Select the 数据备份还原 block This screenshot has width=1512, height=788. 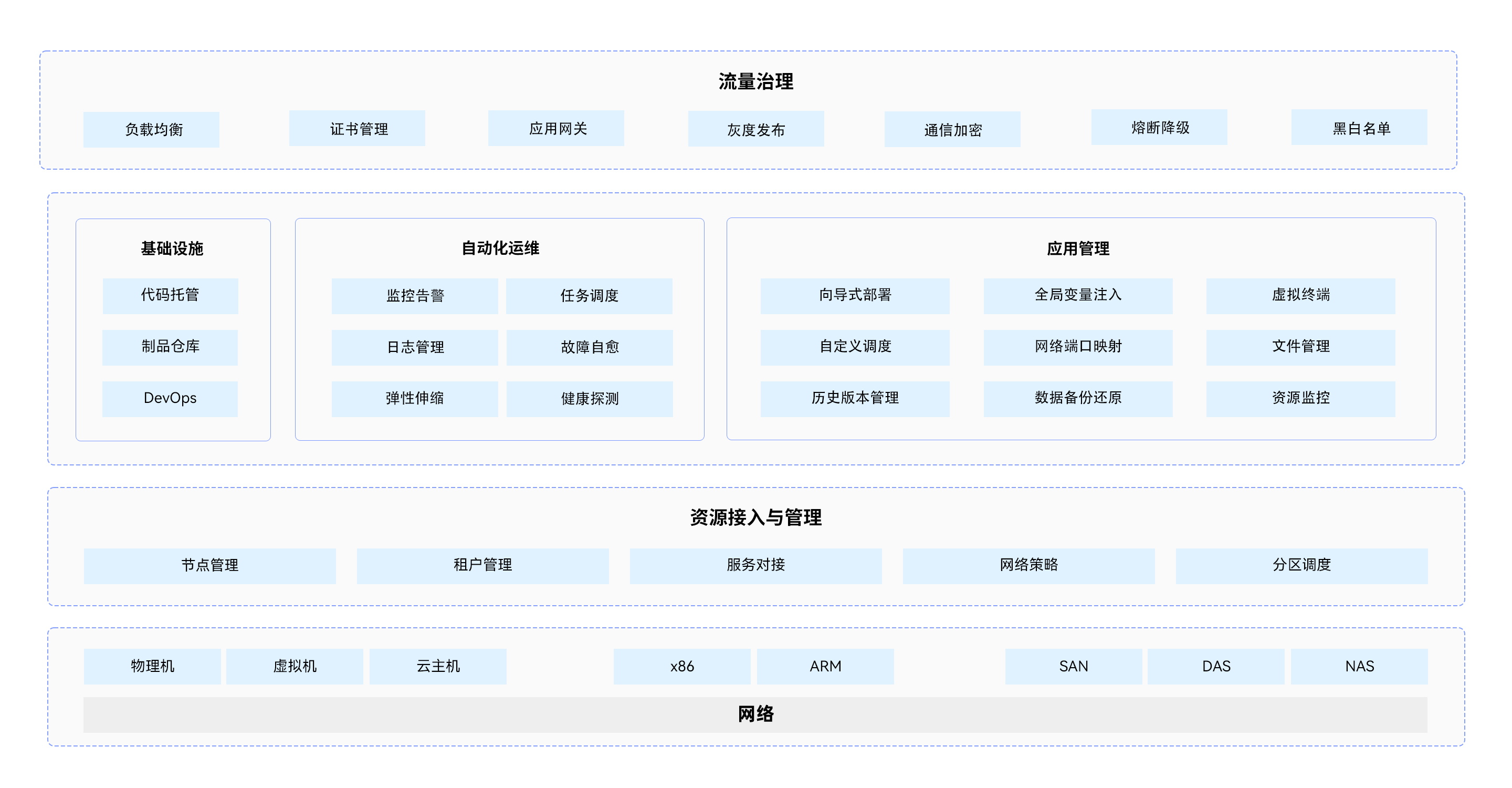coord(1077,399)
